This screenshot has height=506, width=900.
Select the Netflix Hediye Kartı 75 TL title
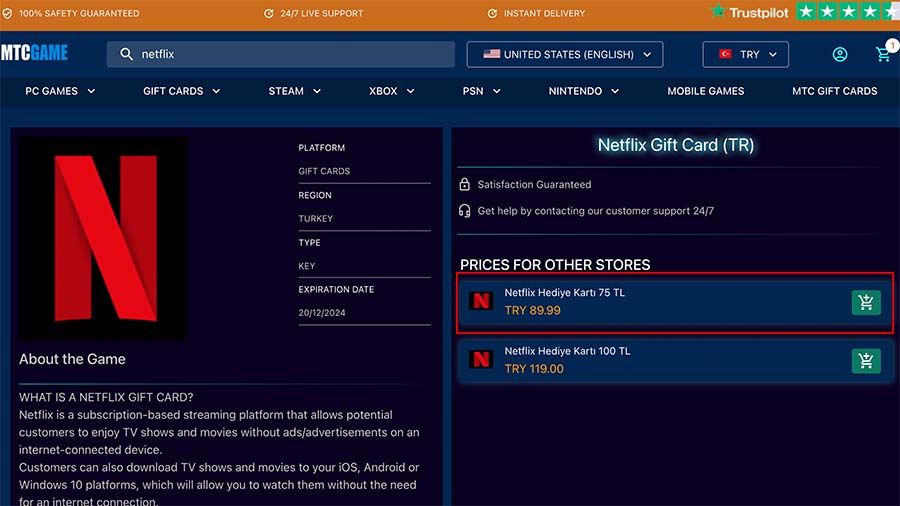(x=564, y=293)
